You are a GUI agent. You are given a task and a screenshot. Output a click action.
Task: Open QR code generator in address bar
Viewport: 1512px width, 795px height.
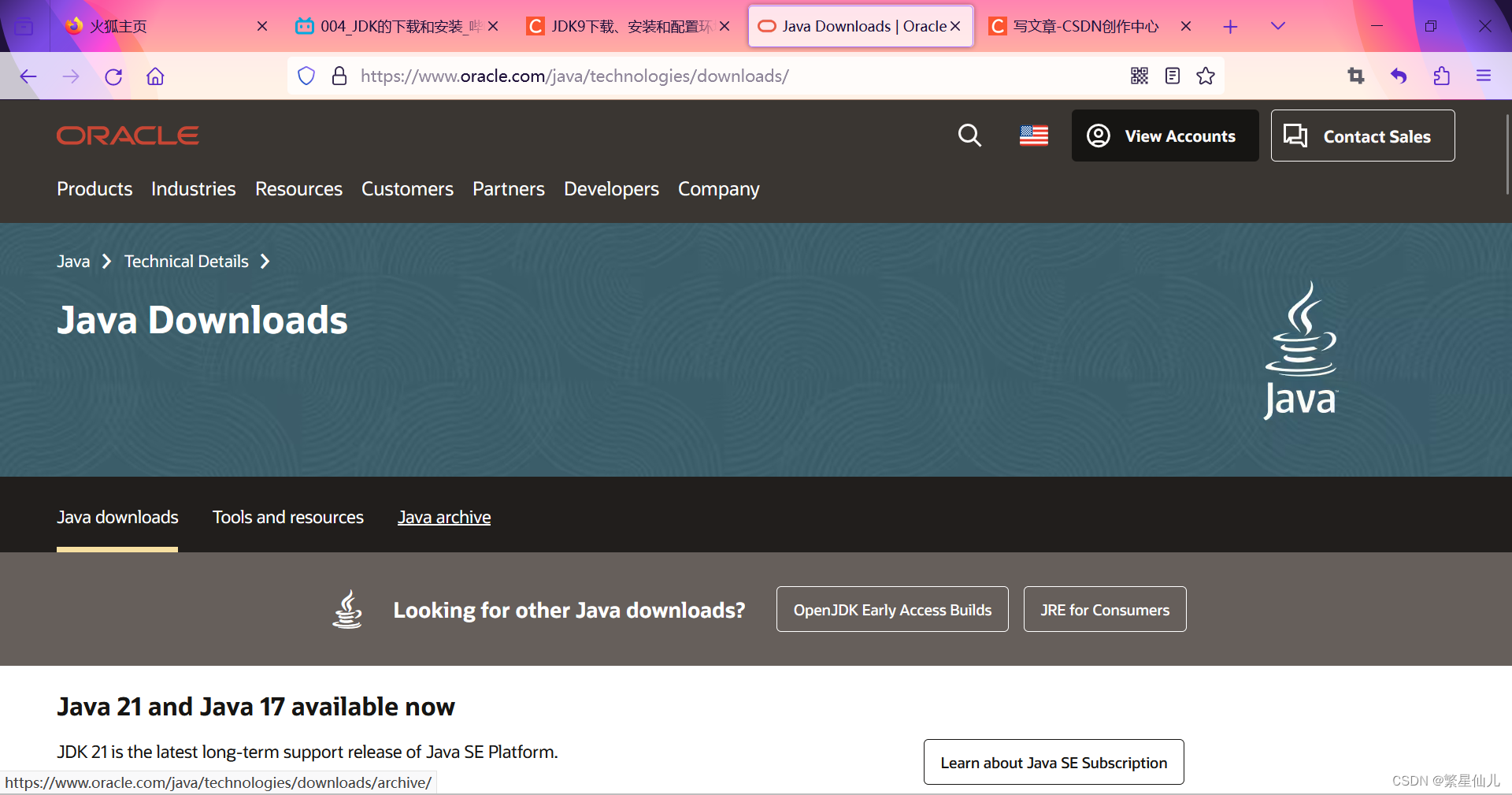click(x=1140, y=76)
